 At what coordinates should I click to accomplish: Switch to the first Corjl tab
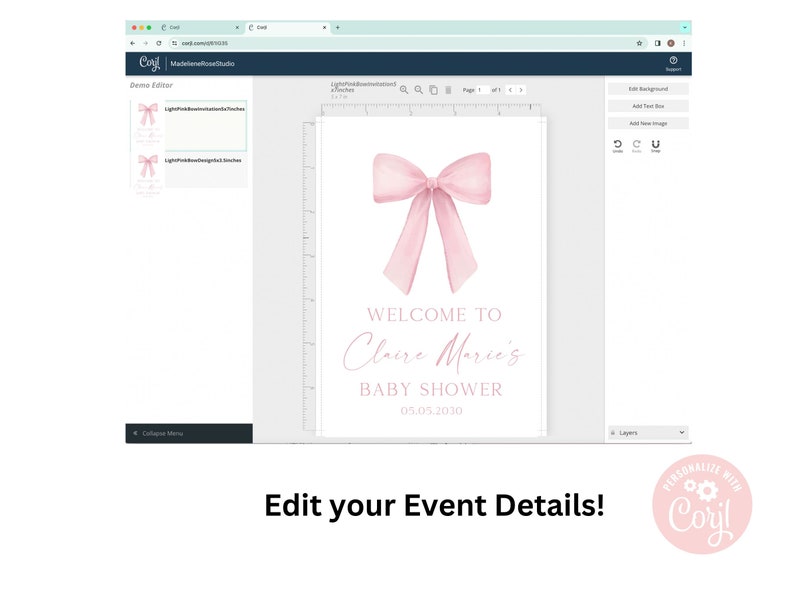click(200, 27)
